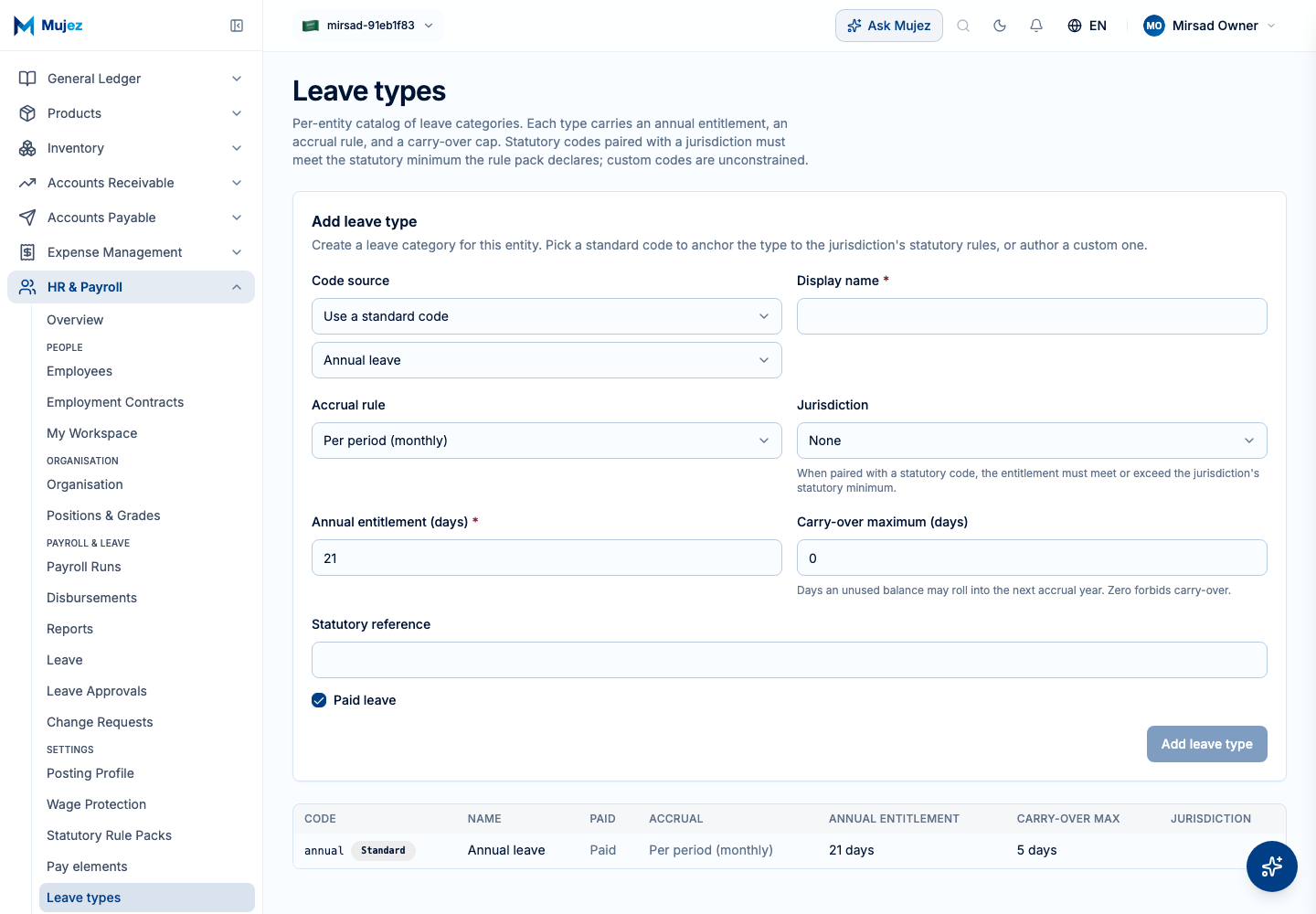Toggle the Paid leave checkbox

(x=319, y=700)
